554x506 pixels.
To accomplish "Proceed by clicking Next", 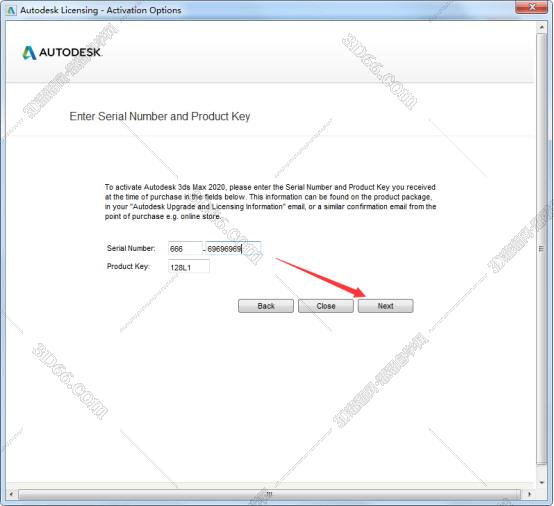I will [385, 306].
